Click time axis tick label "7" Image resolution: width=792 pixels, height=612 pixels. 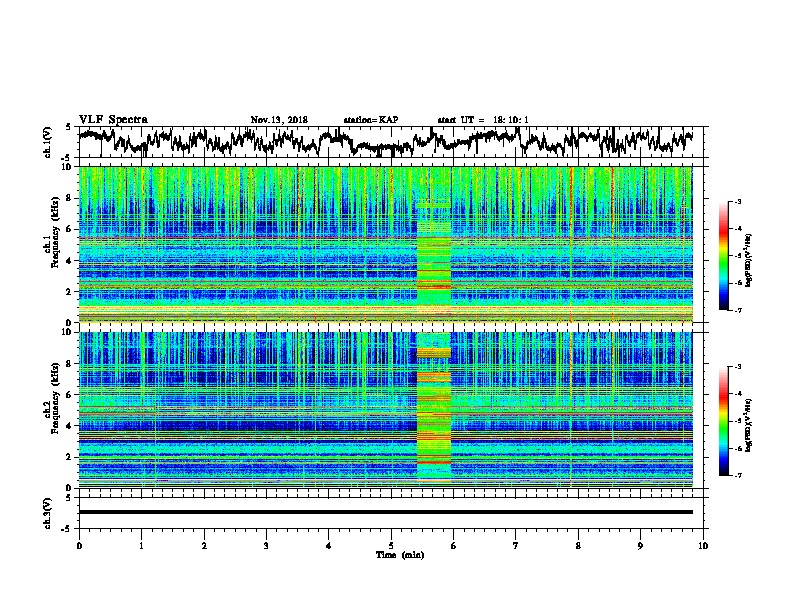(516, 546)
